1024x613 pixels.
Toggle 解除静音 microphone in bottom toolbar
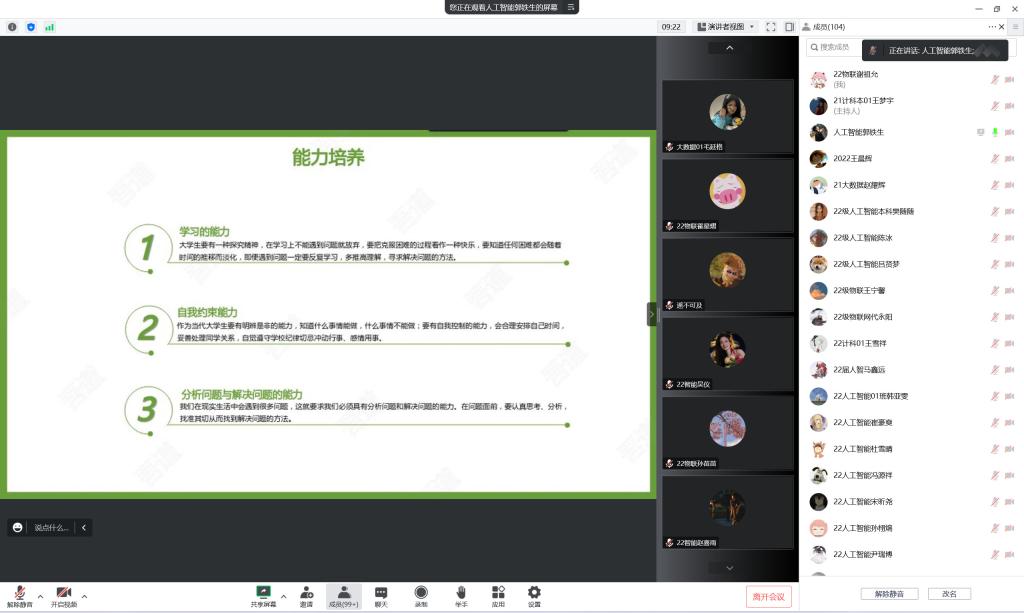click(19, 593)
